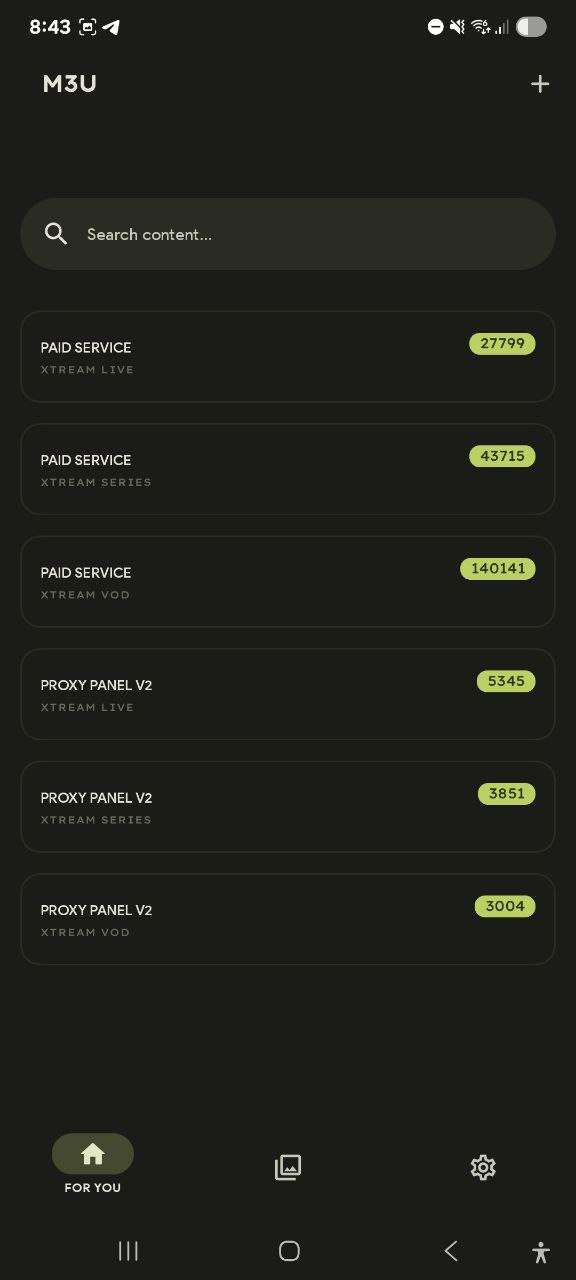
Task: Open PROXY PANEL V2 XTREAM VOD playlist
Action: coord(288,919)
